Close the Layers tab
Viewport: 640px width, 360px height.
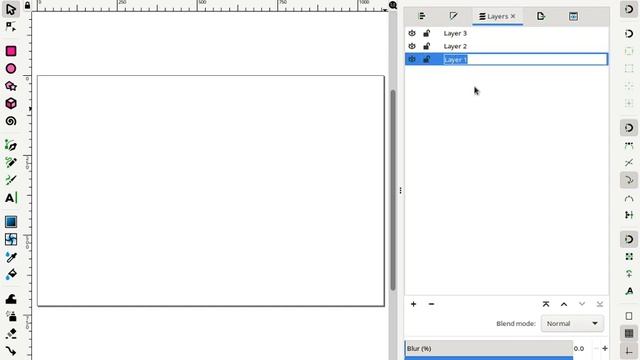coord(513,16)
